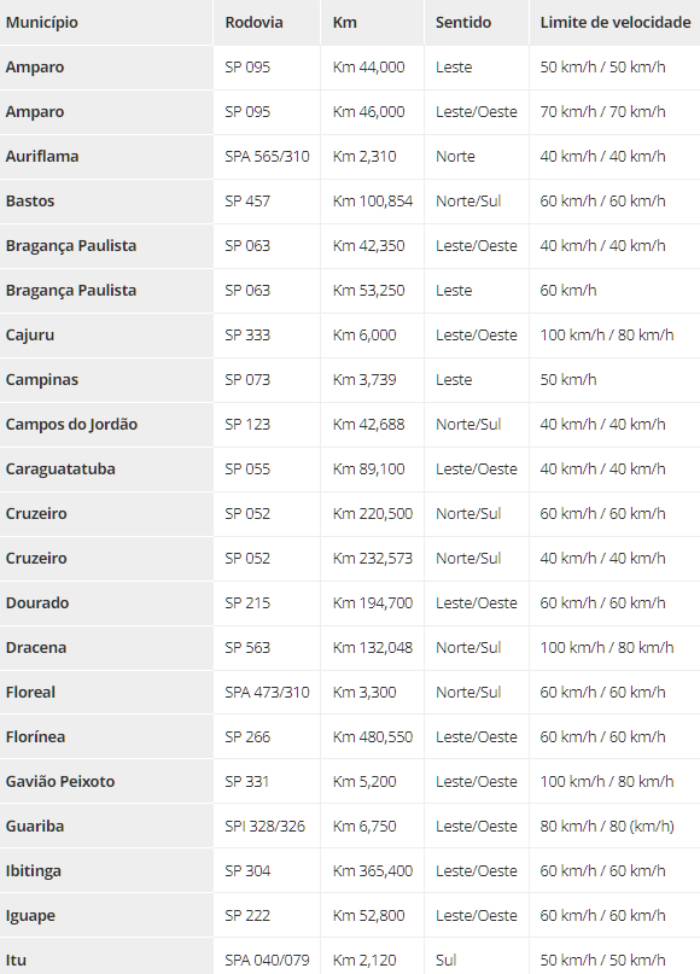This screenshot has height=974, width=700.
Task: Click the Sentido column header
Action: point(463,22)
